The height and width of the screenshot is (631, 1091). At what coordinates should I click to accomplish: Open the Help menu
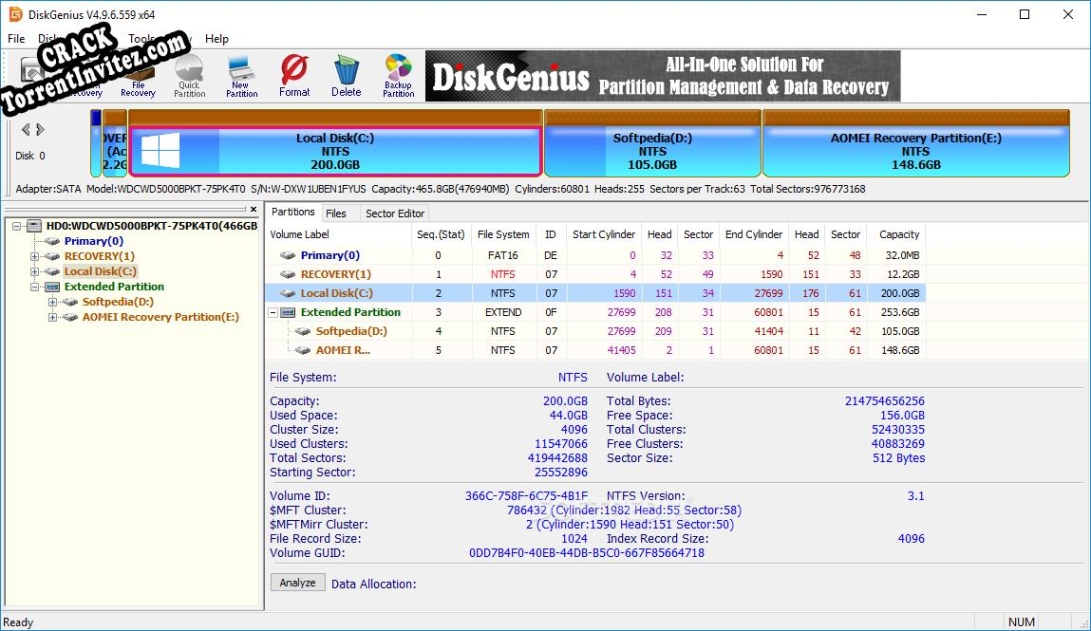click(x=217, y=38)
